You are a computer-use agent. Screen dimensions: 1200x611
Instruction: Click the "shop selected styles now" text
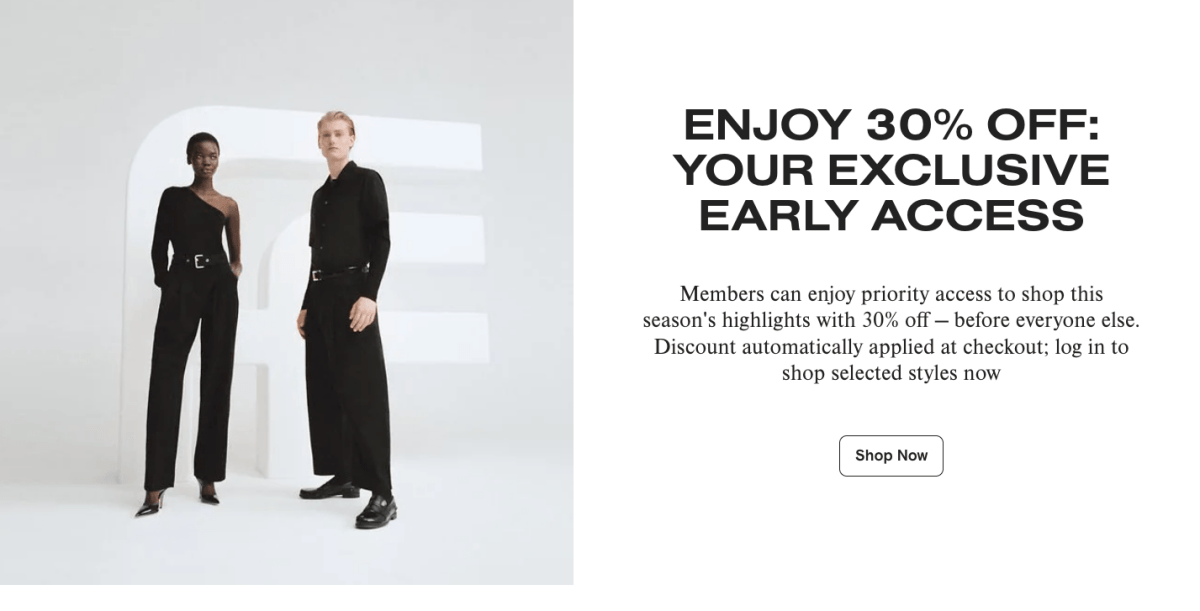pos(891,373)
